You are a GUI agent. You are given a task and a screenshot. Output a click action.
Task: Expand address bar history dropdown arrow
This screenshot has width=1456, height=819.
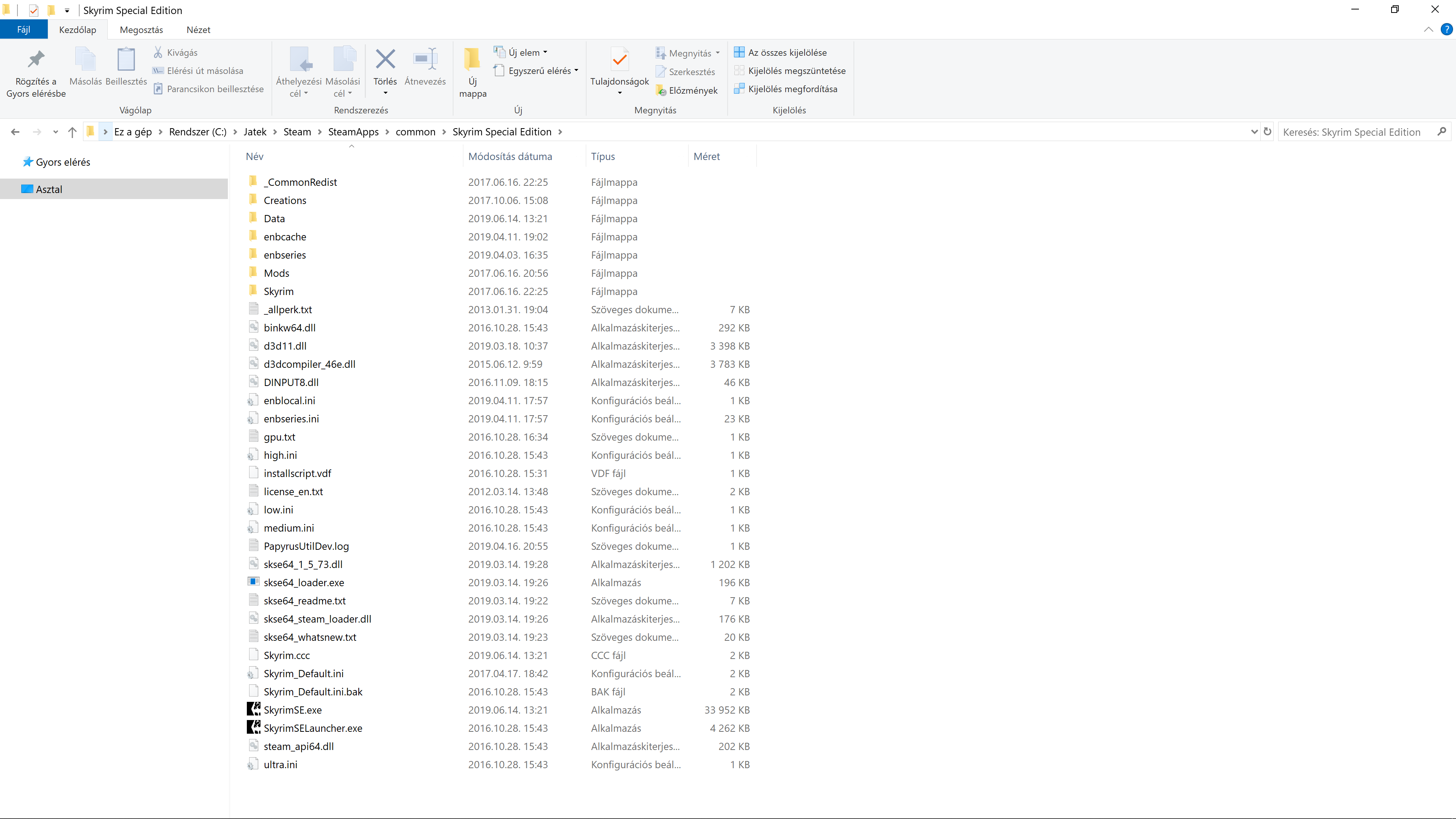(1254, 132)
